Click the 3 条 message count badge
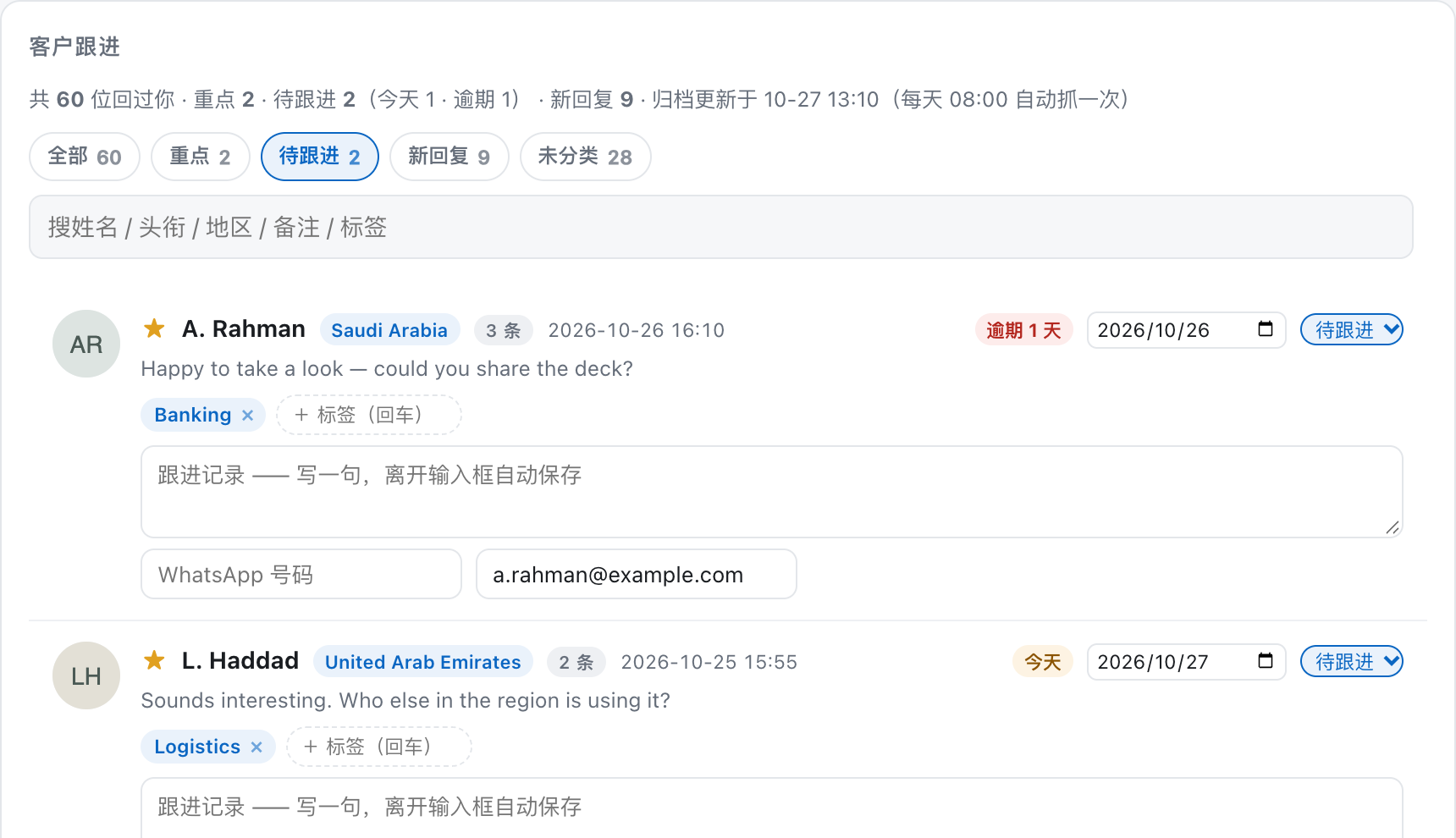Screen dimensions: 1456x838 (504, 330)
